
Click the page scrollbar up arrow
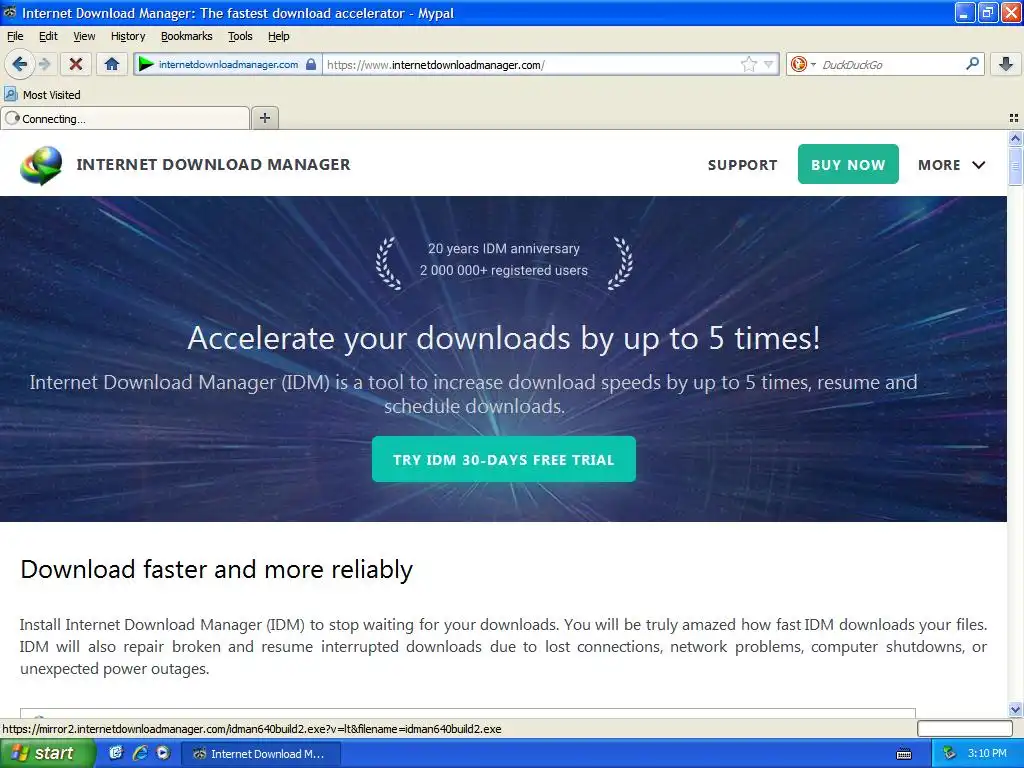tap(1015, 138)
